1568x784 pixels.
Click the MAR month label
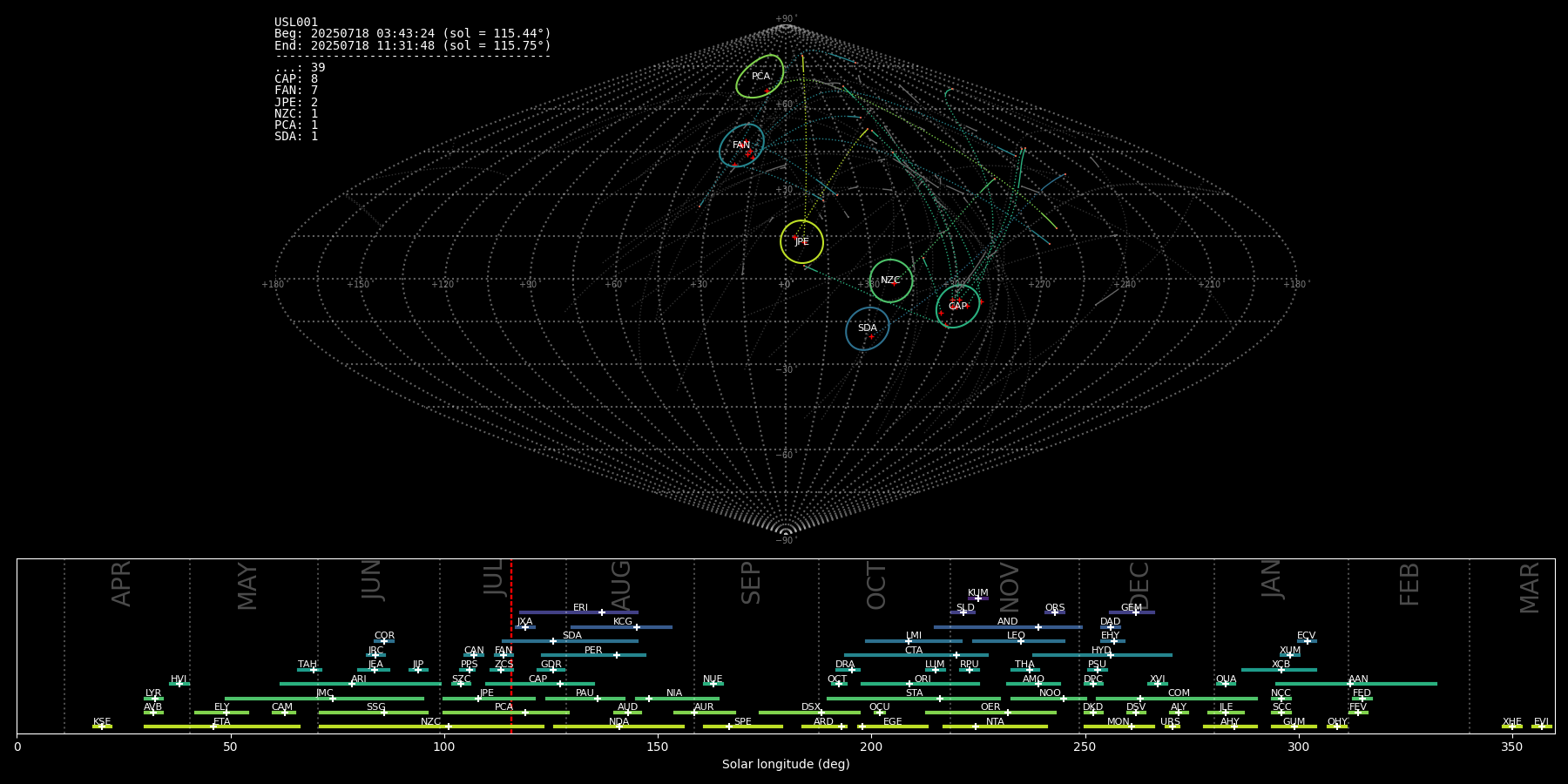[1530, 587]
